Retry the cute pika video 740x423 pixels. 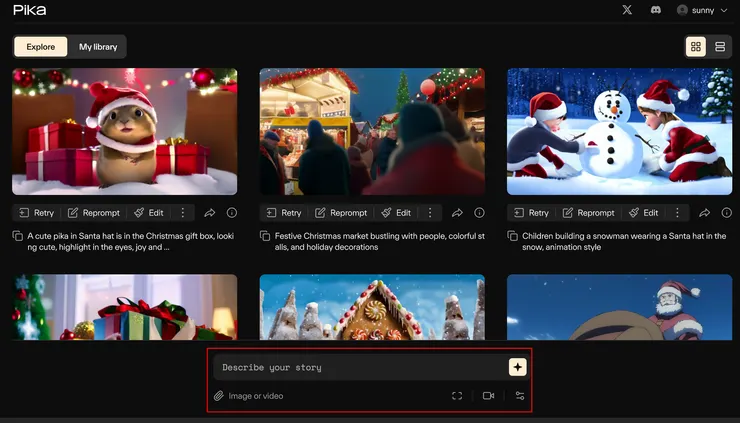(36, 213)
